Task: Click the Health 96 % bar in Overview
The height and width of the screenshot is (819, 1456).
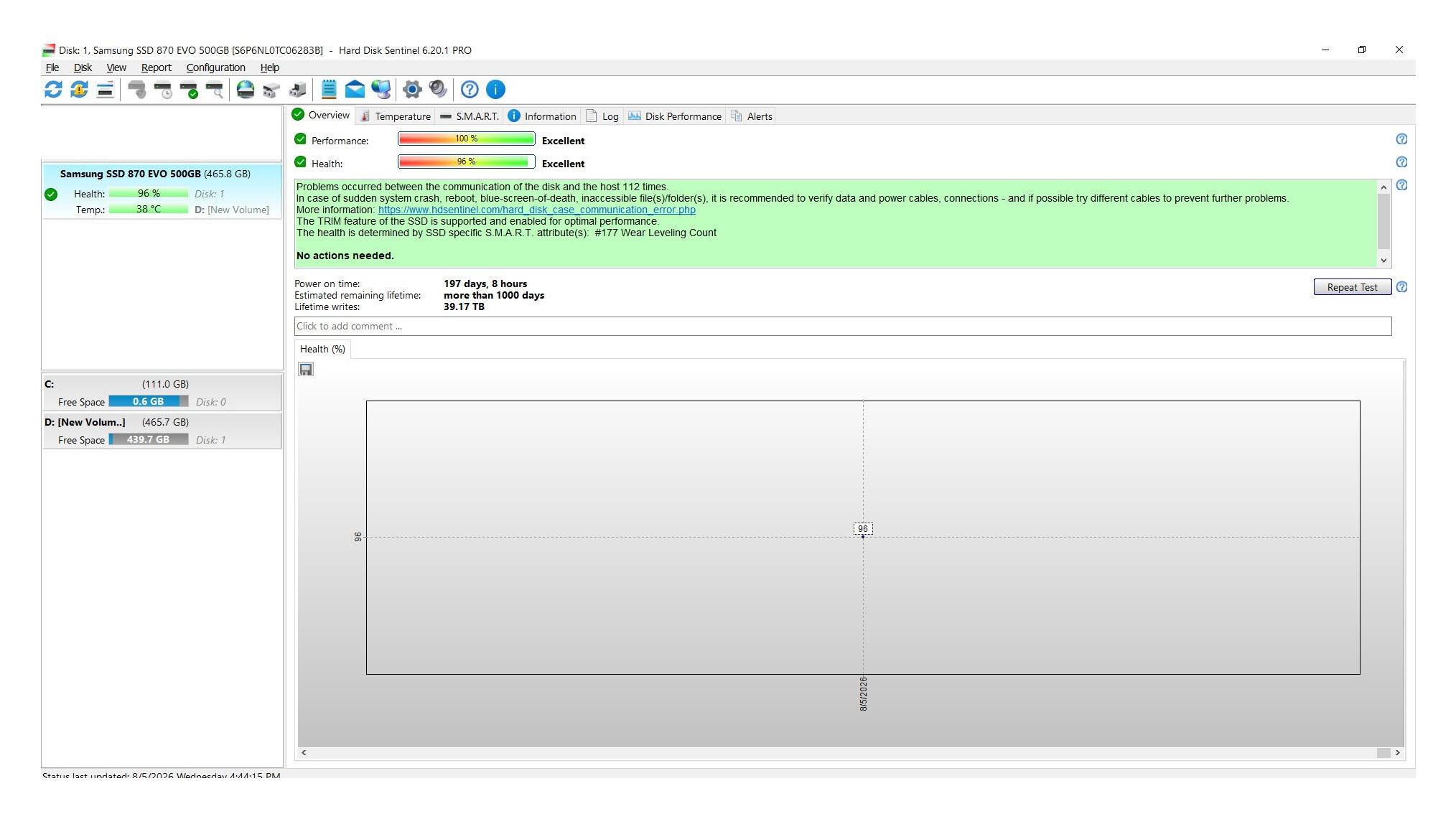Action: tap(467, 162)
